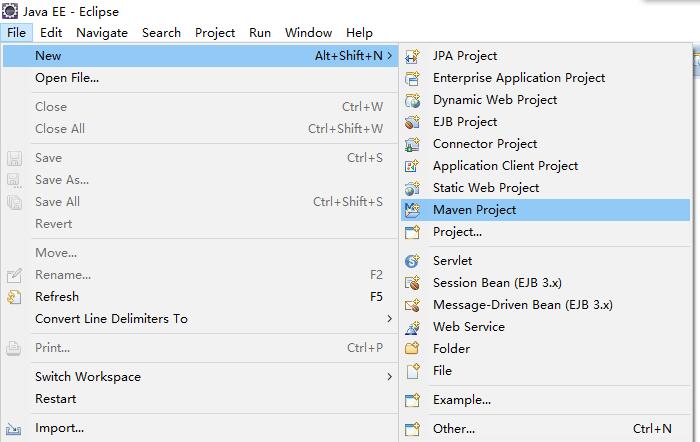Open the Navigate menu
This screenshot has height=442, width=700.
click(102, 33)
